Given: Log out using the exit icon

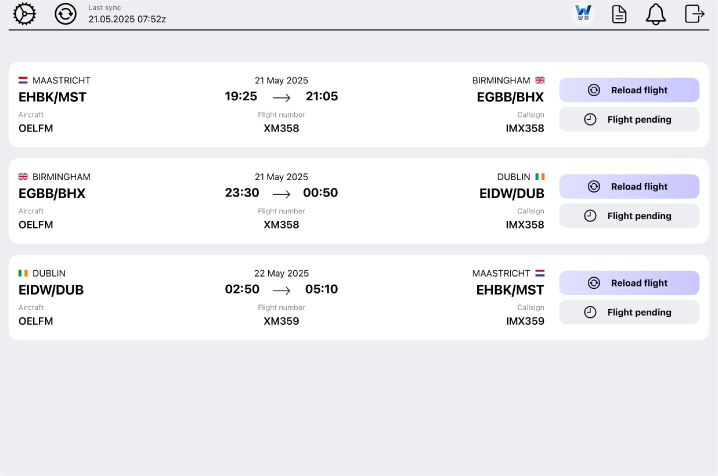Looking at the screenshot, I should coord(694,14).
